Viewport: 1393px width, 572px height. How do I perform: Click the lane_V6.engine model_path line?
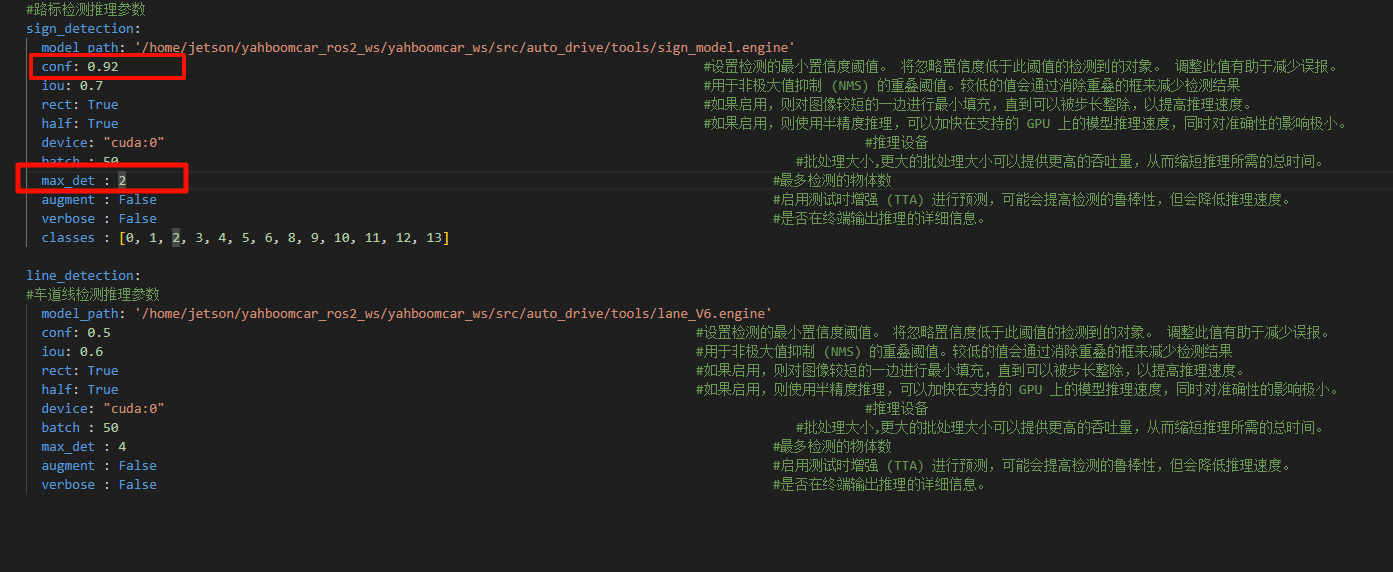407,313
